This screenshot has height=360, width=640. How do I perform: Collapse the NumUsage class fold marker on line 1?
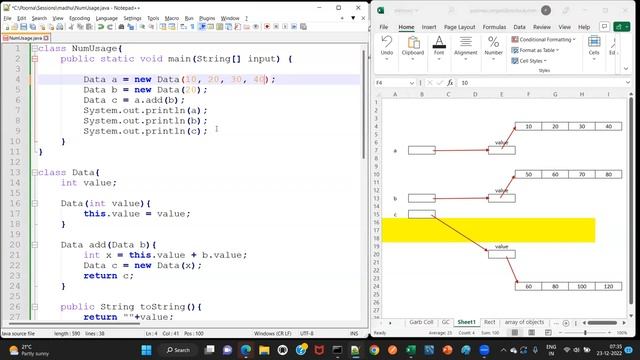35,49
